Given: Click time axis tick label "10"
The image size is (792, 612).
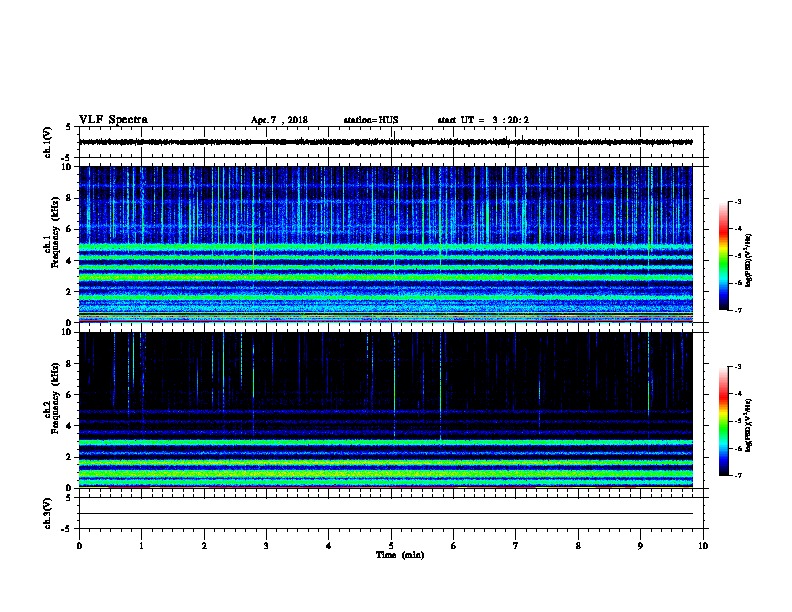Looking at the screenshot, I should (703, 546).
